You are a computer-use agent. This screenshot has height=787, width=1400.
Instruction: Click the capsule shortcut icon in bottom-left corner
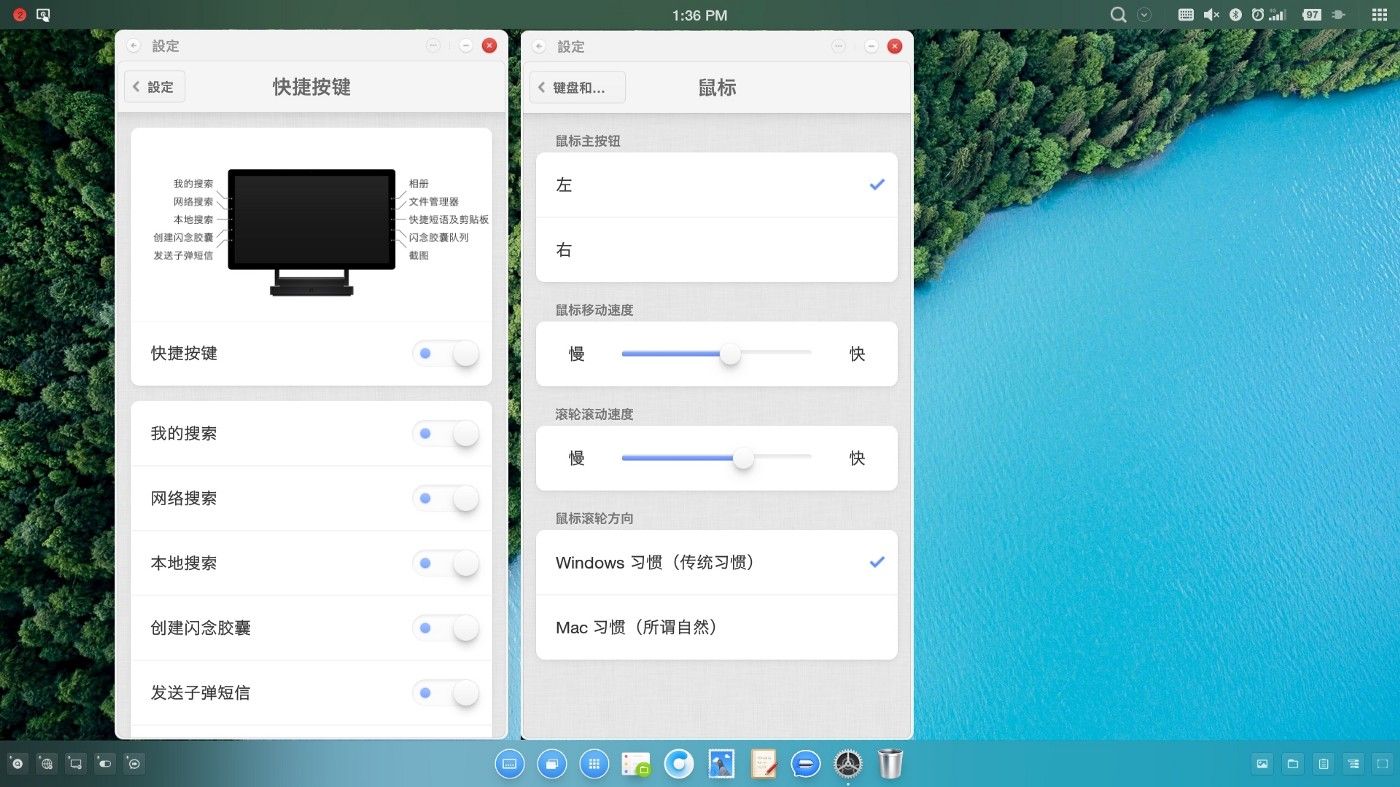pos(105,764)
